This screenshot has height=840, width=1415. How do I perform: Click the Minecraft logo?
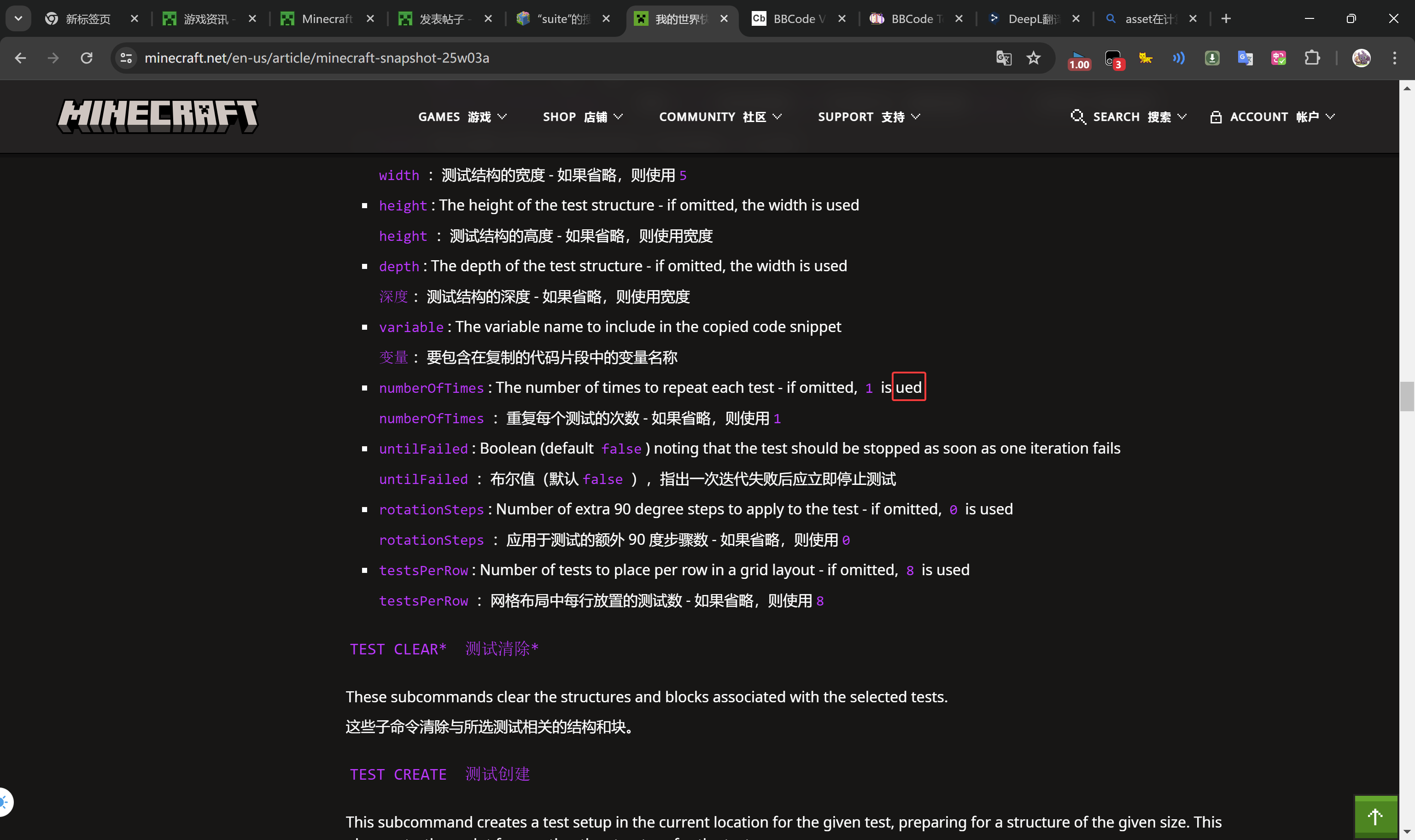click(x=158, y=117)
